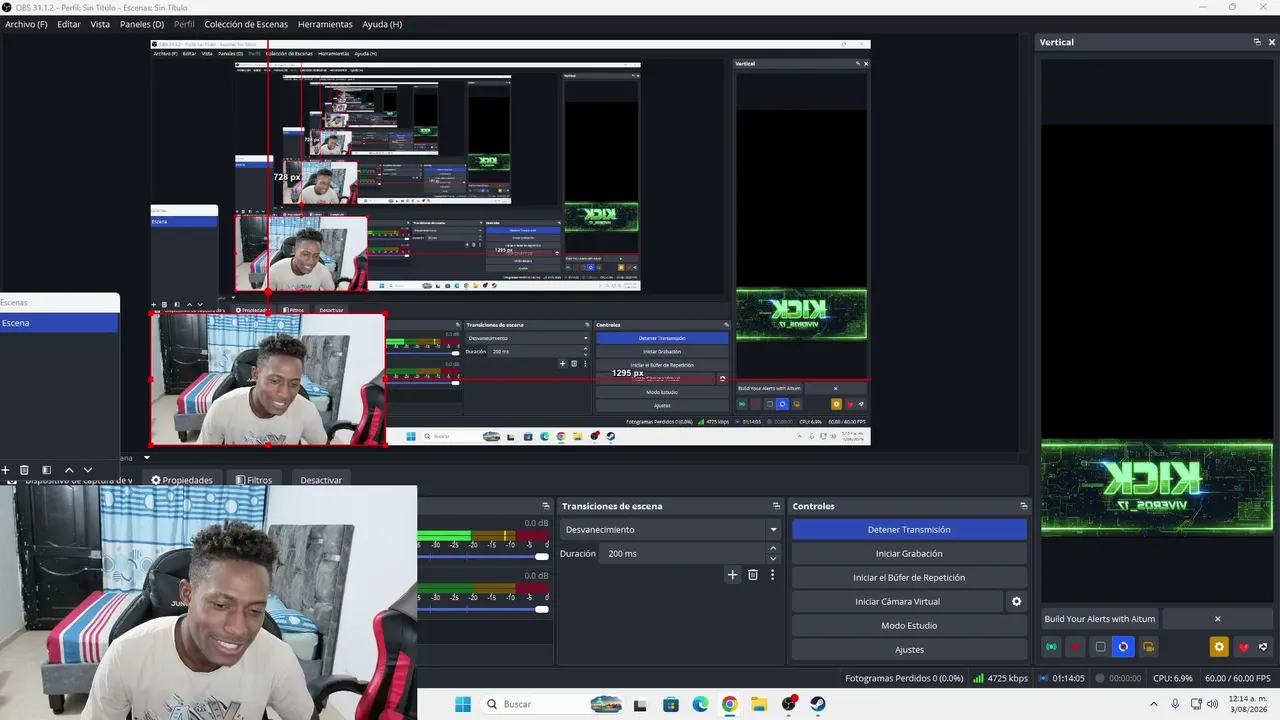Open the Paneles (D) menu
The height and width of the screenshot is (720, 1280).
coord(142,24)
